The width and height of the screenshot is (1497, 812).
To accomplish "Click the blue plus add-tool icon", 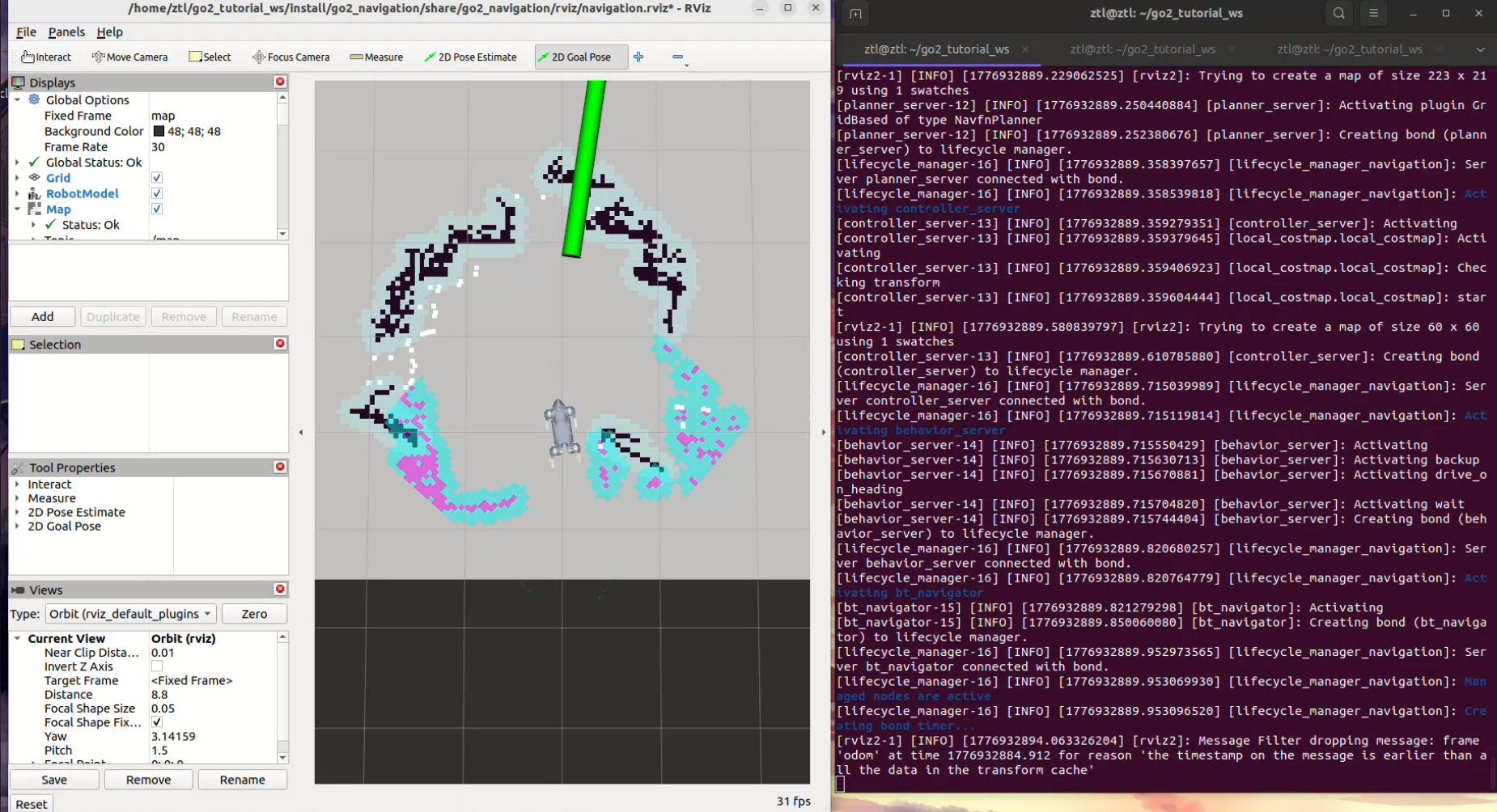I will pos(638,57).
